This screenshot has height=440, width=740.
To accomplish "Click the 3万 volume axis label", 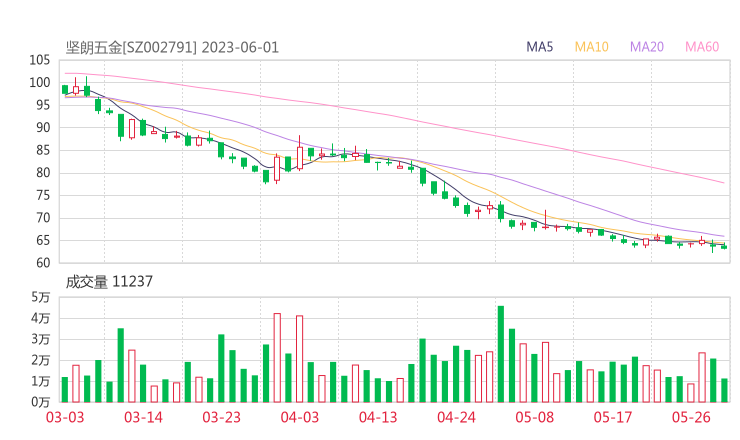I will (x=41, y=339).
